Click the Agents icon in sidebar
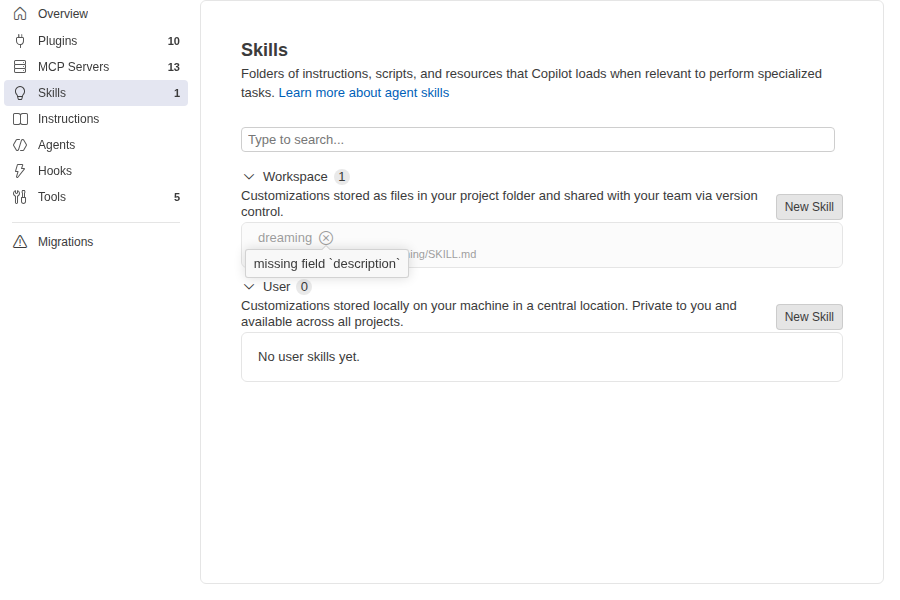The height and width of the screenshot is (600, 900). tap(20, 145)
